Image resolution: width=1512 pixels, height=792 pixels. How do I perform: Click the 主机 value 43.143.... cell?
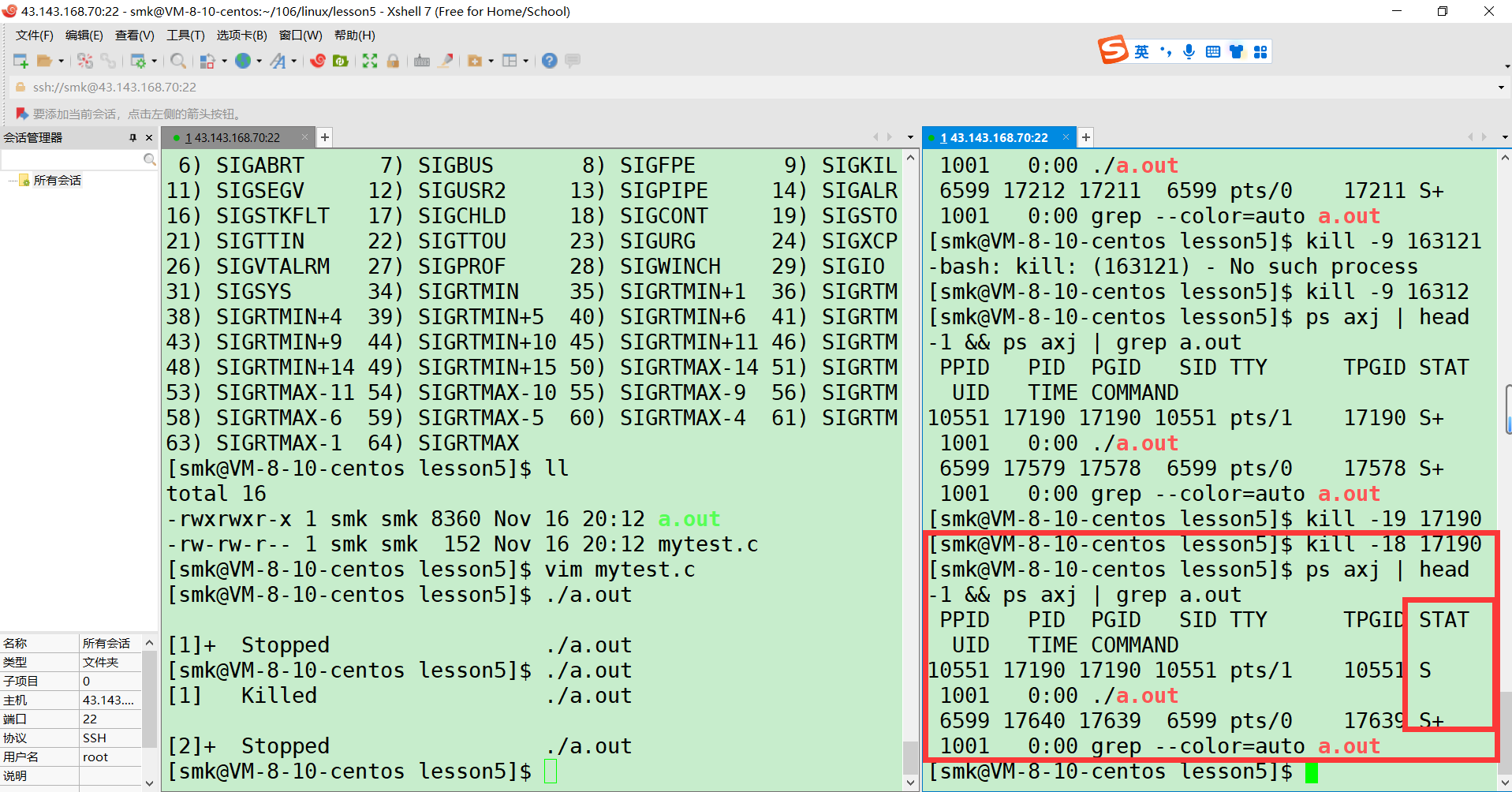(x=110, y=700)
